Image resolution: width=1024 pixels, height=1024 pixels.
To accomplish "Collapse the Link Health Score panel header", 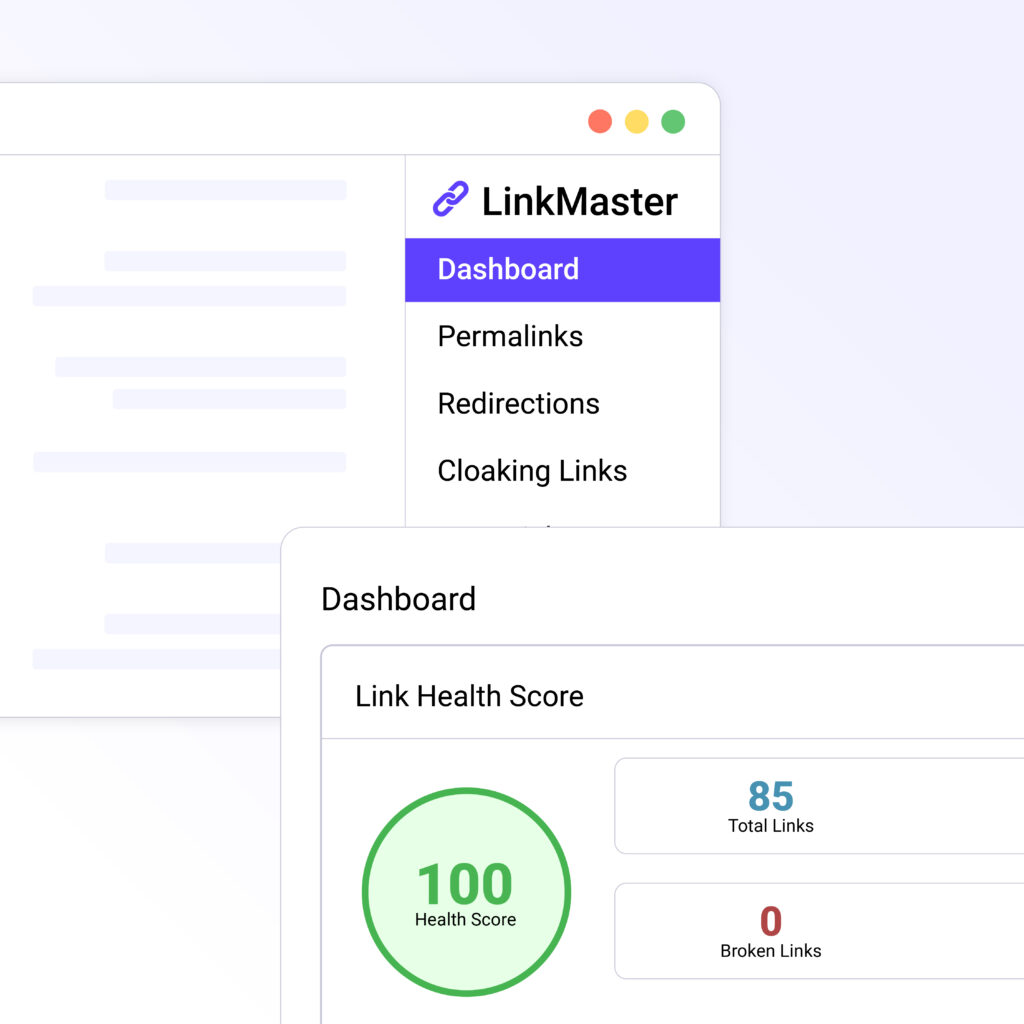I will (469, 696).
